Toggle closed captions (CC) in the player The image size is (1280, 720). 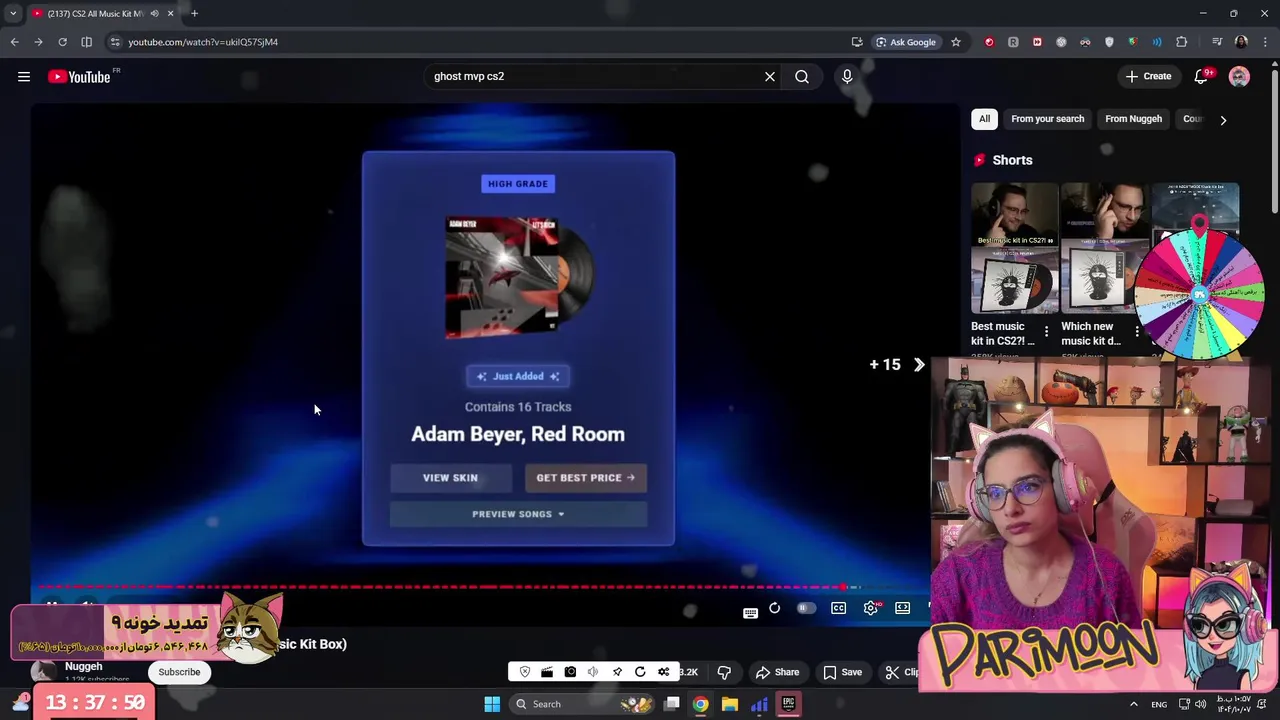tap(839, 608)
